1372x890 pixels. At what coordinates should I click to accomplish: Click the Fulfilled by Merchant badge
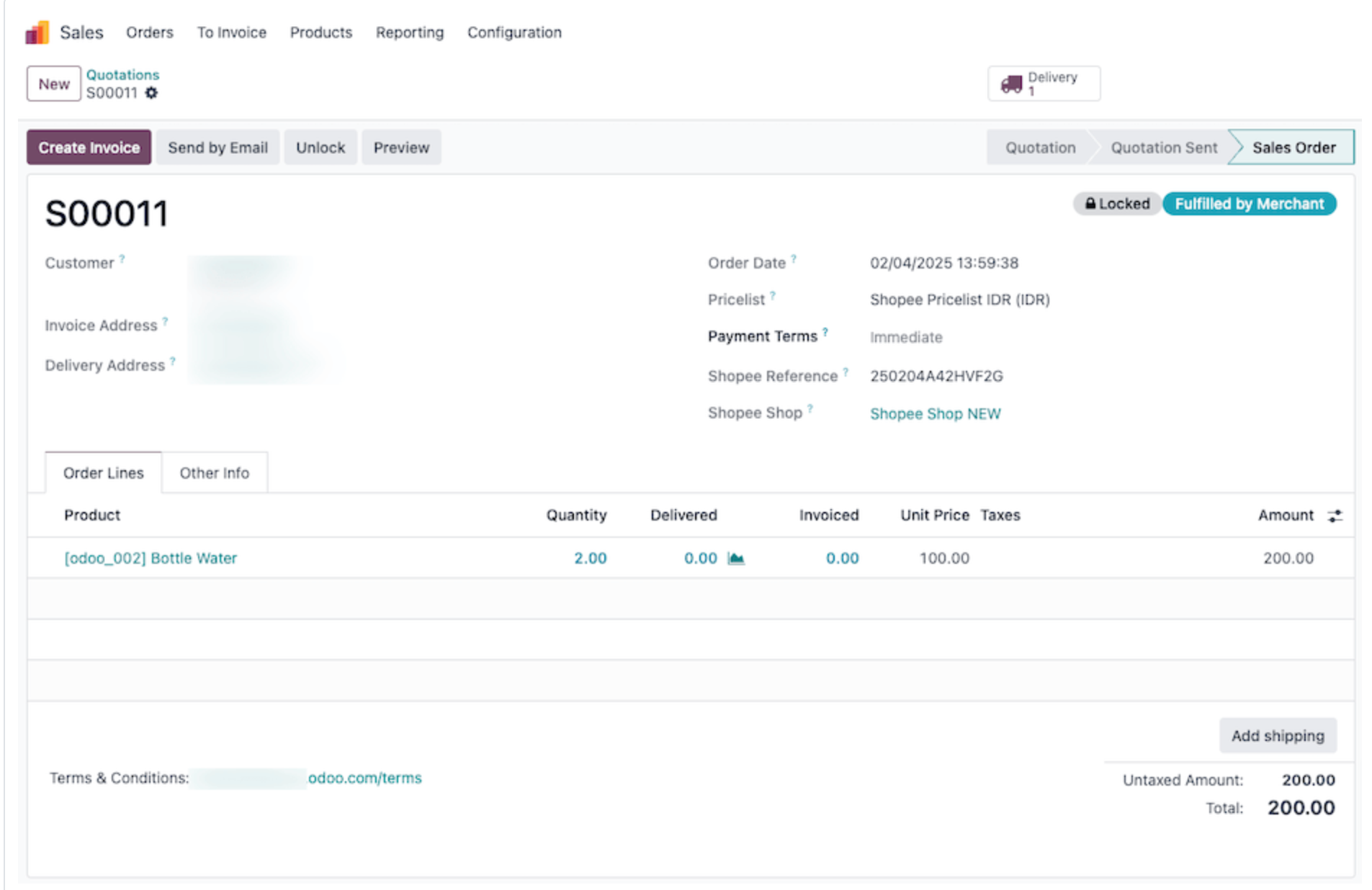1250,204
